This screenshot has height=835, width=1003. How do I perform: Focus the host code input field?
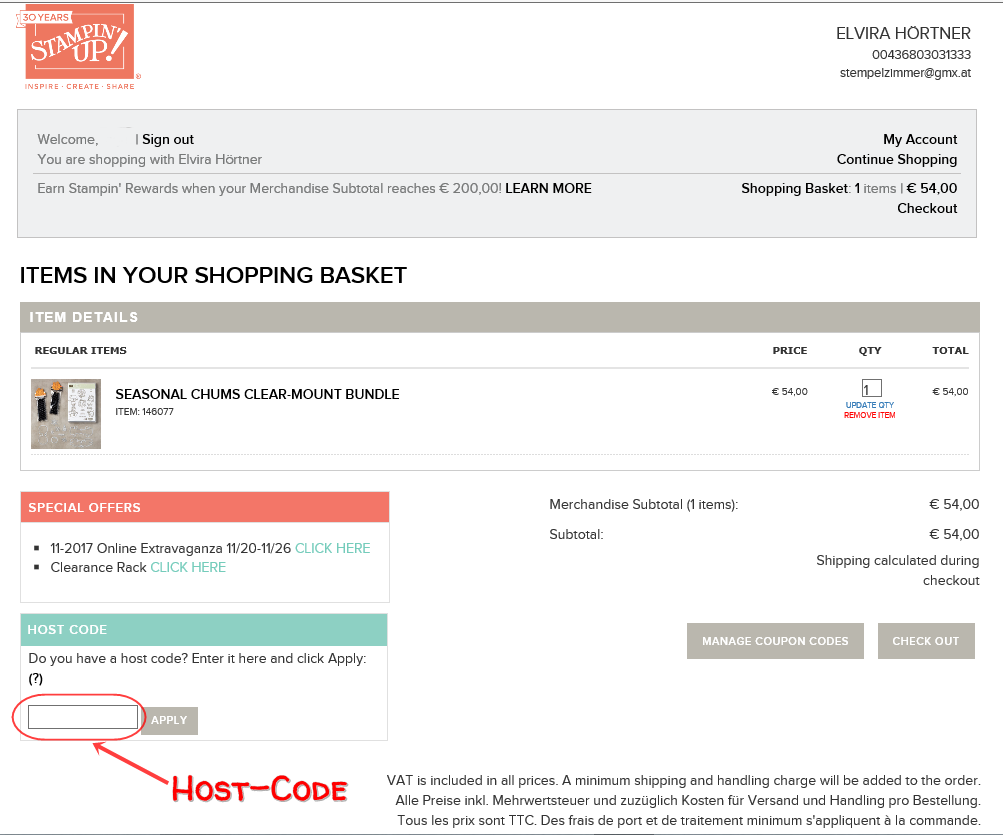(x=83, y=717)
